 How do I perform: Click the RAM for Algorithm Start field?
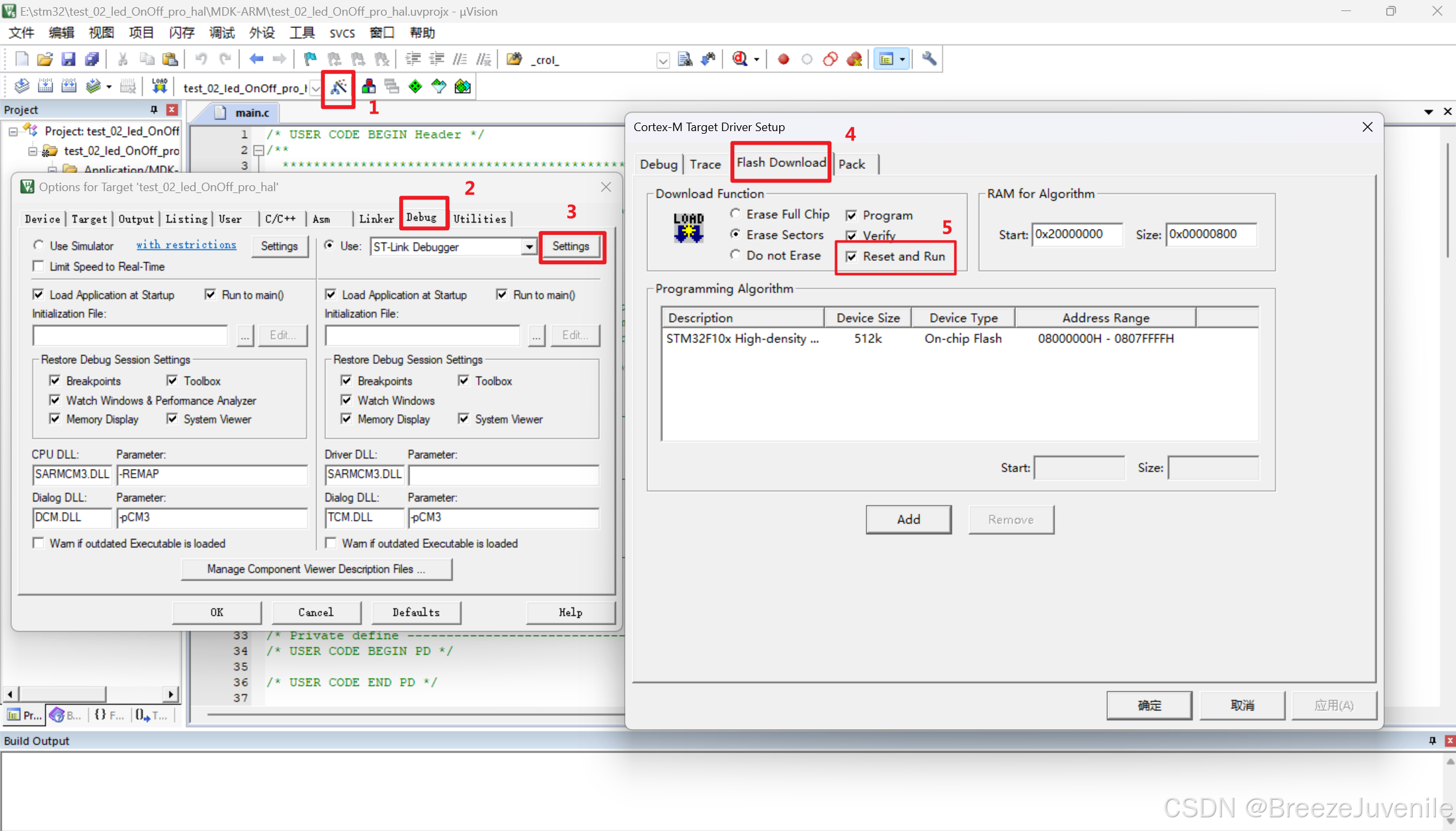(1077, 234)
